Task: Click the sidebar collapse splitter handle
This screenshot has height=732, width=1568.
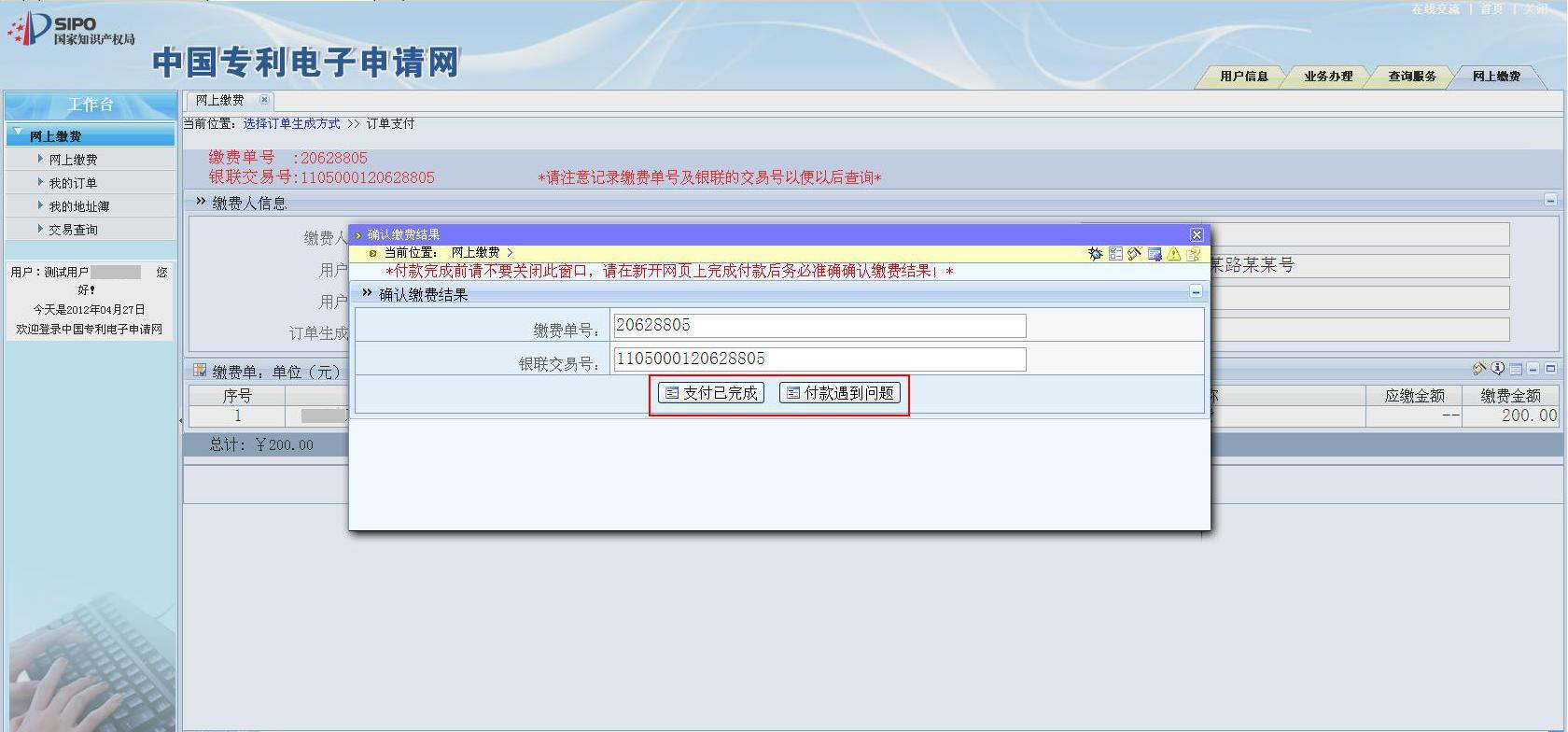Action: coord(180,420)
